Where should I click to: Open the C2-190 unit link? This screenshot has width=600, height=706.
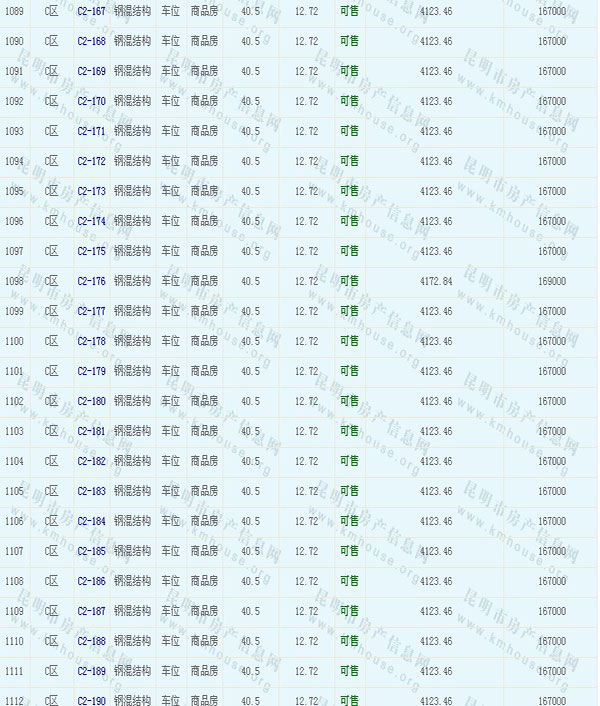(x=91, y=700)
